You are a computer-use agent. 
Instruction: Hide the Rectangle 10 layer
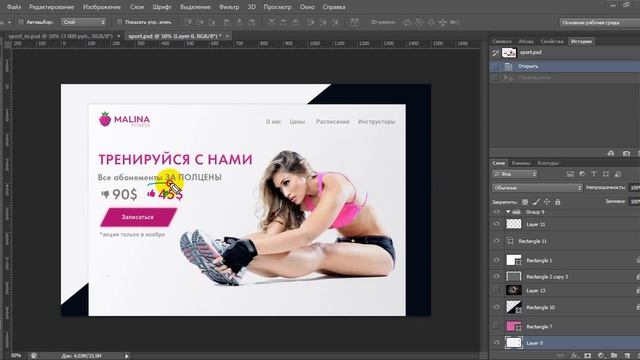tap(496, 307)
